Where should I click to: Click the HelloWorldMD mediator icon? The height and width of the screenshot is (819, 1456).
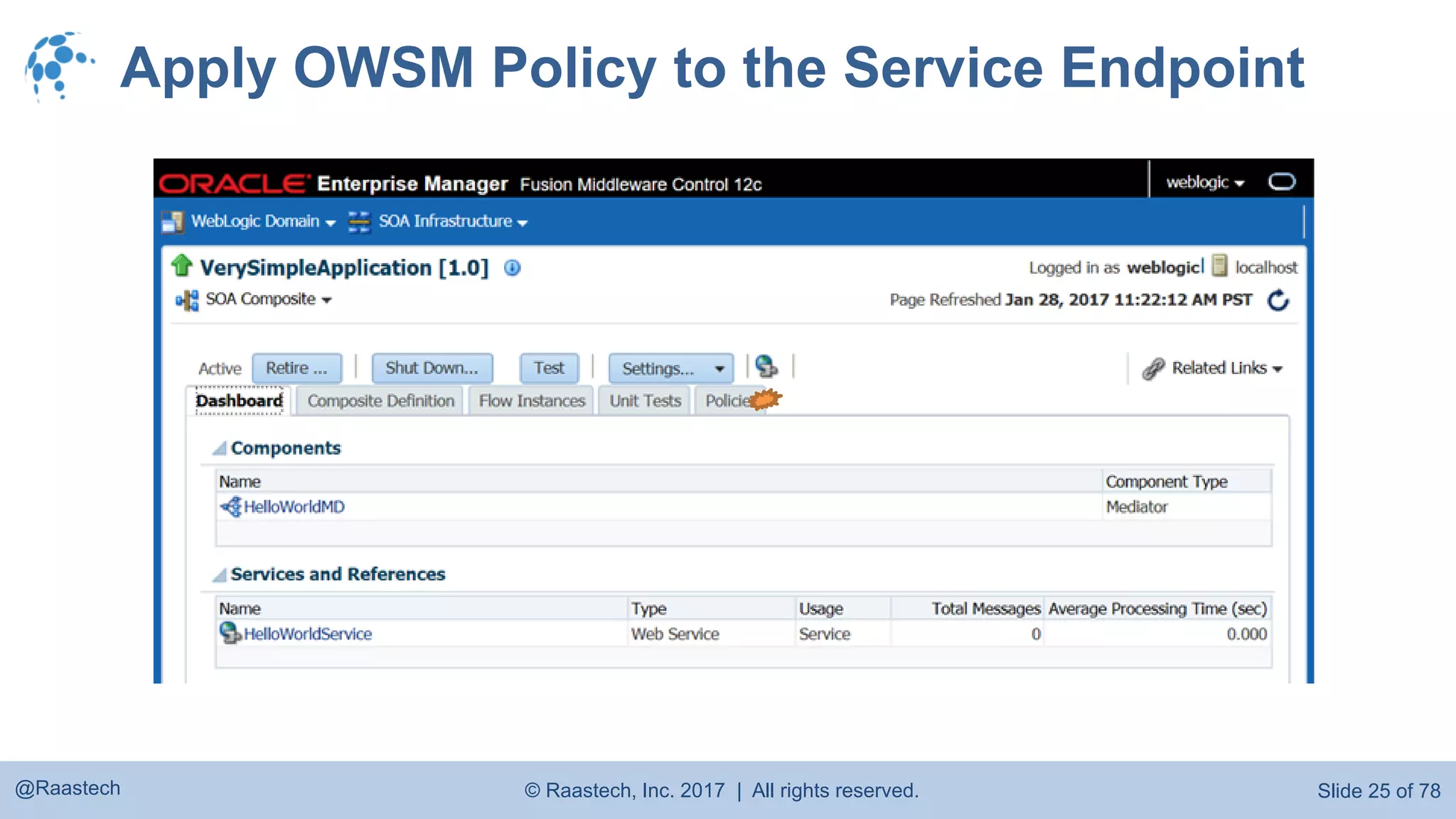(x=231, y=507)
